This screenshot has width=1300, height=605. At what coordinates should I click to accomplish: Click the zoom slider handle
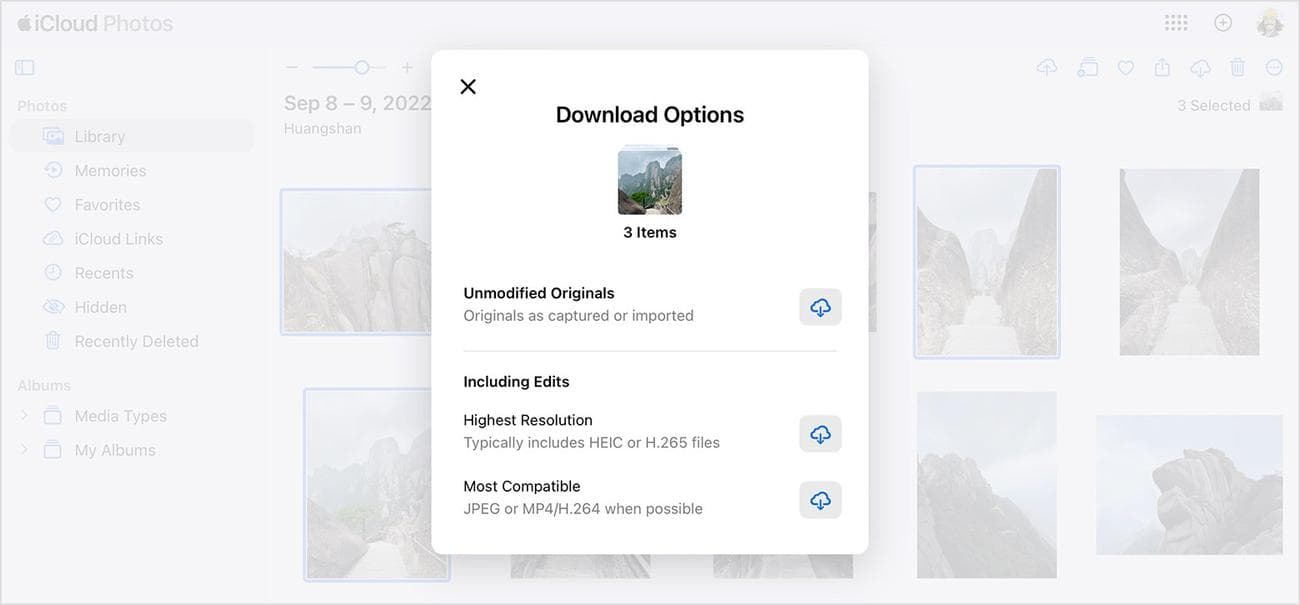[x=362, y=68]
